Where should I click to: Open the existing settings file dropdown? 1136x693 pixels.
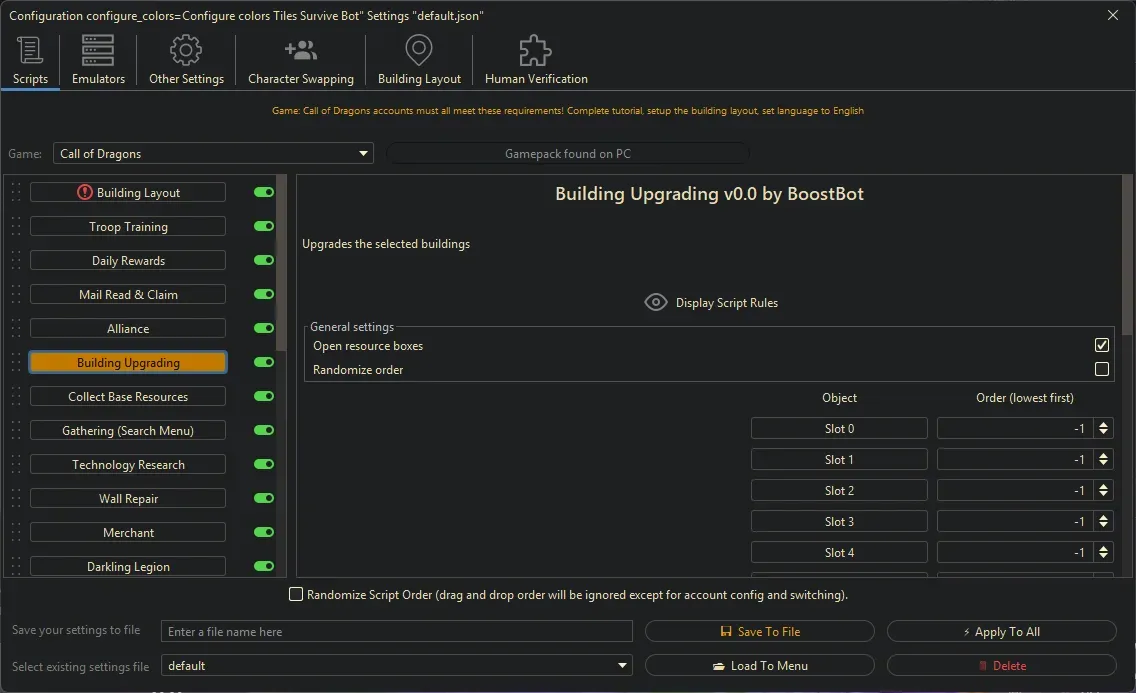tap(623, 665)
